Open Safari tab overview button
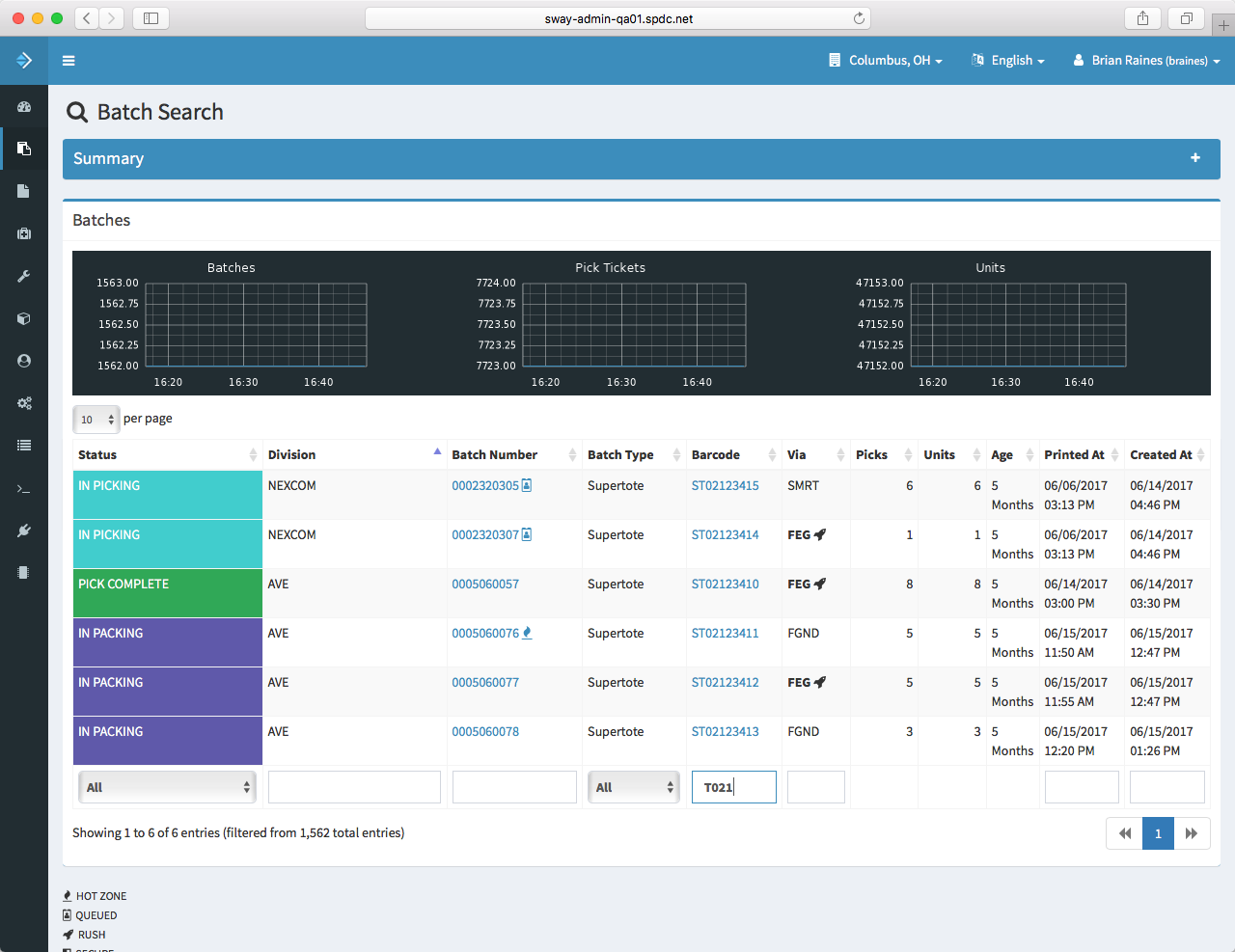The image size is (1235, 952). [x=1187, y=18]
